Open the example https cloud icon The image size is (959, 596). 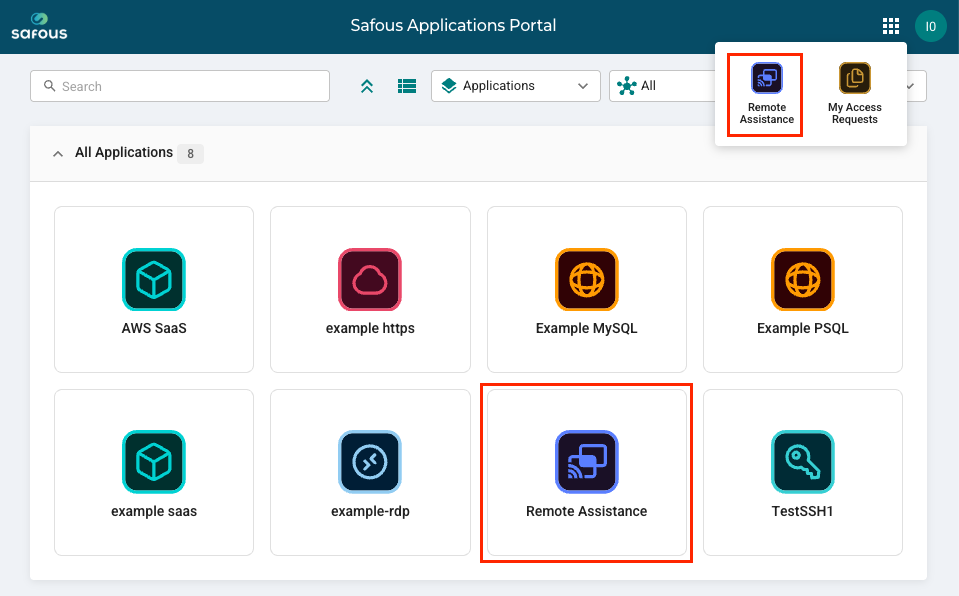pyautogui.click(x=370, y=280)
